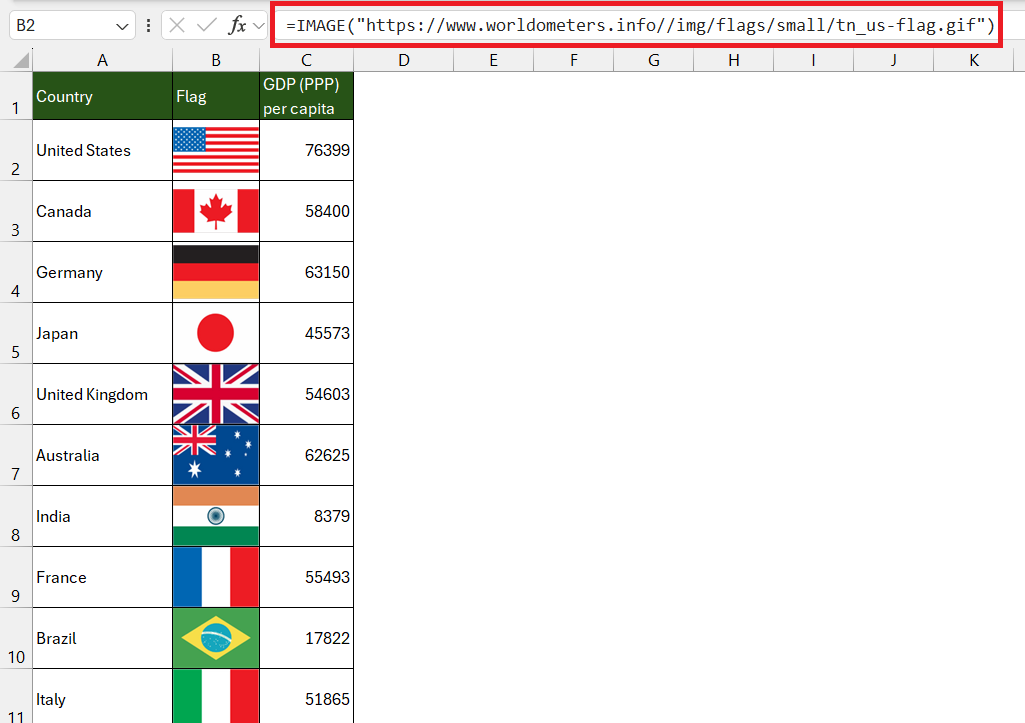The height and width of the screenshot is (723, 1025).
Task: Select column I header
Action: point(813,61)
